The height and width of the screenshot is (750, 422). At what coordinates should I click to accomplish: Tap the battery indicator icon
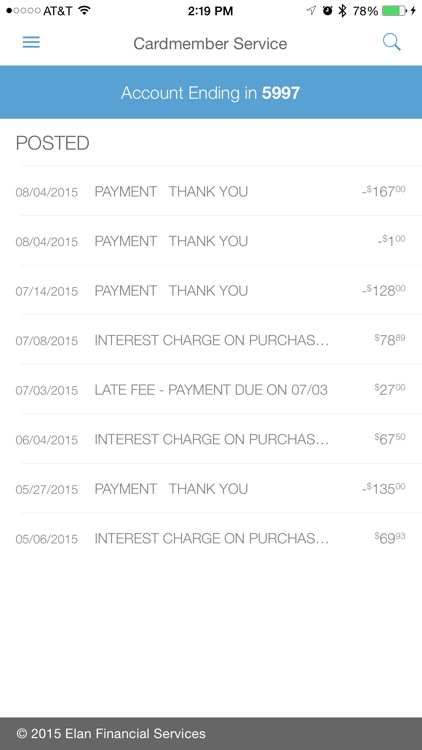(394, 11)
